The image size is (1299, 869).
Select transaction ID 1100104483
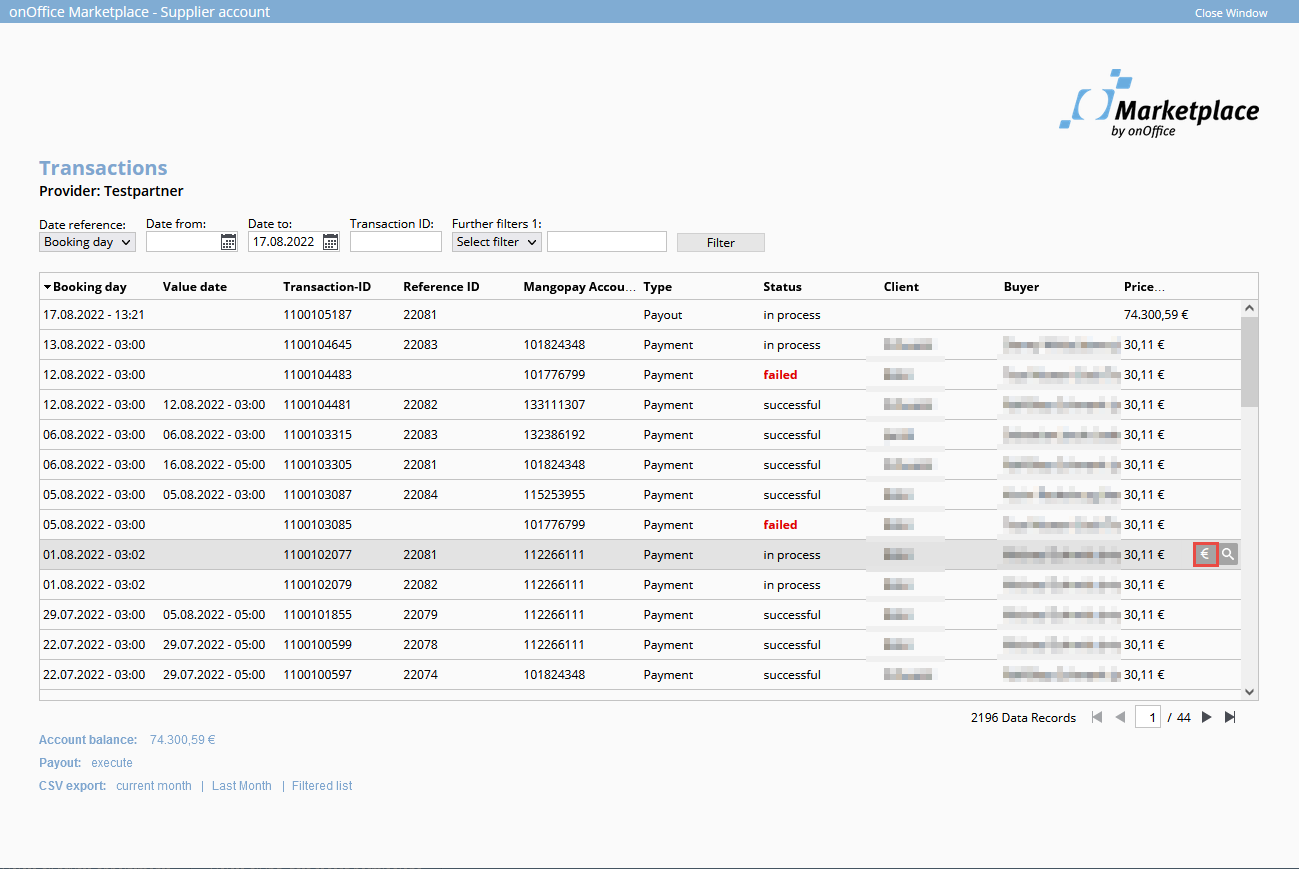318,375
